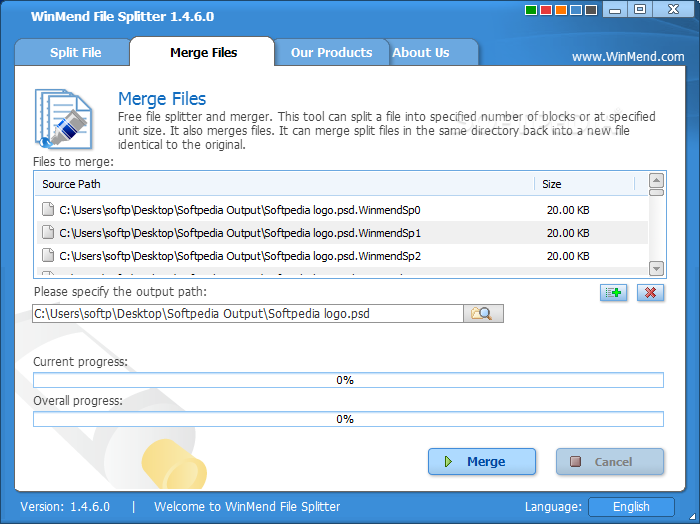Browse for output path folder icon
The image size is (700, 524).
click(483, 313)
